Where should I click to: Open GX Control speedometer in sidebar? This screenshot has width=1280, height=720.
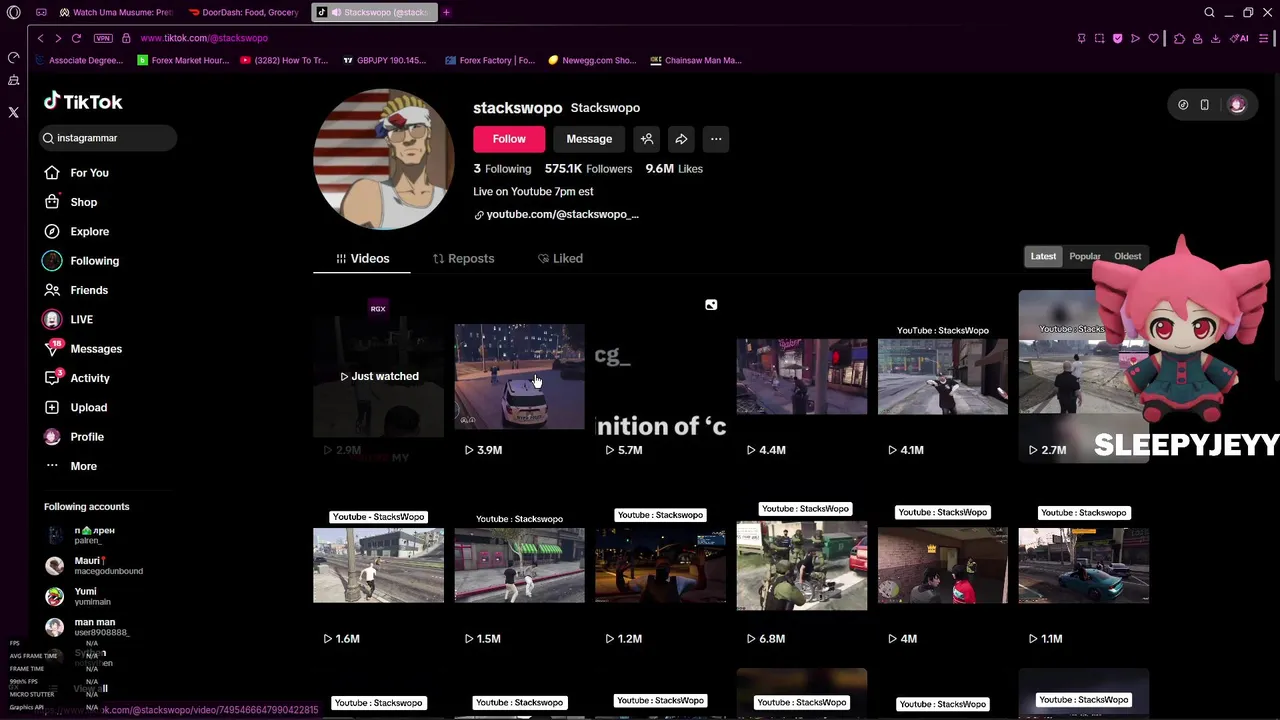click(x=13, y=57)
